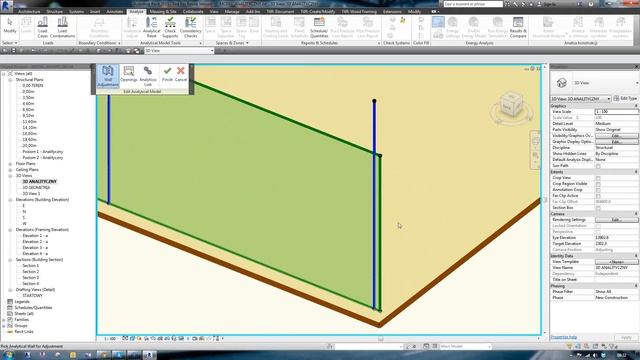
Task: Click the View Scale 1 : 100 field
Action: point(616,111)
